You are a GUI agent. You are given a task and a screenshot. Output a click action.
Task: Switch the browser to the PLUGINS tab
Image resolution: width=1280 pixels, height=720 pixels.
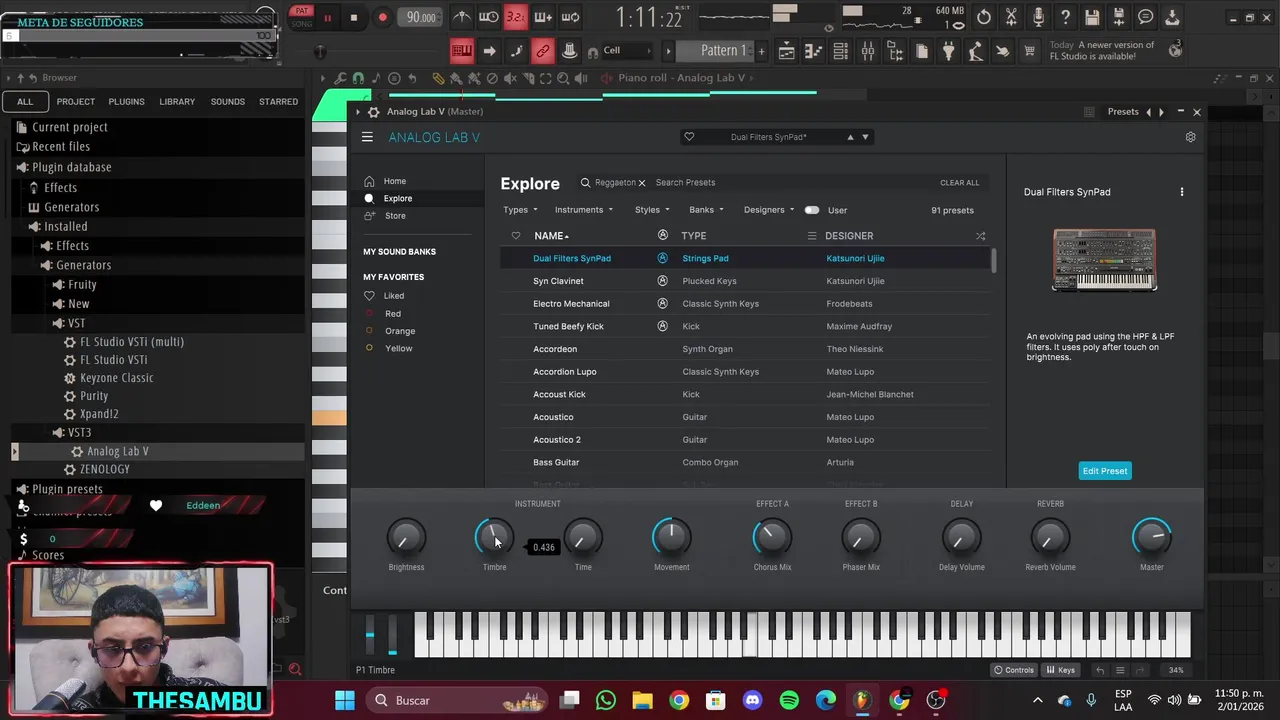pyautogui.click(x=126, y=101)
